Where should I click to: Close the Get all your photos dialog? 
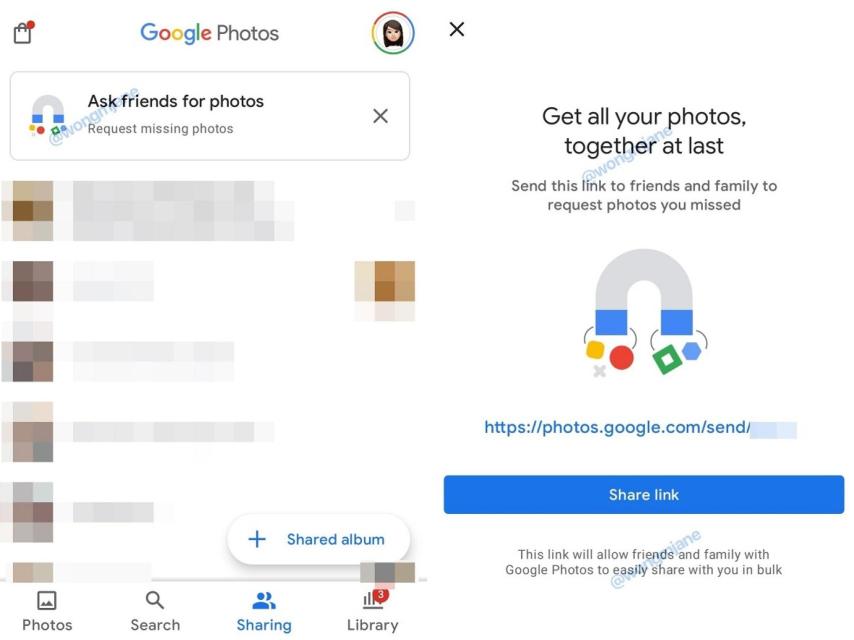coord(456,29)
